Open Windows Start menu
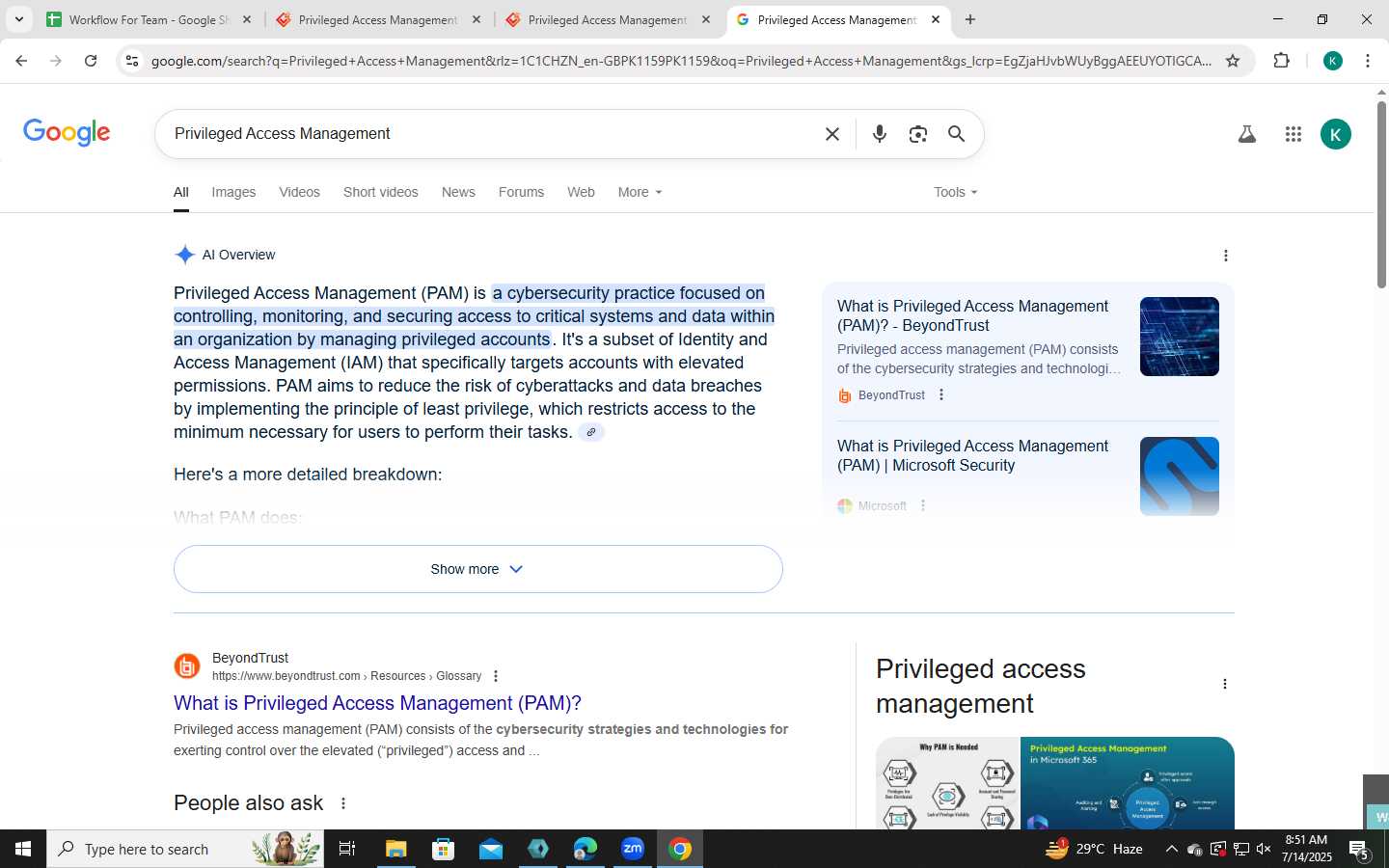Image resolution: width=1389 pixels, height=868 pixels. pyautogui.click(x=23, y=849)
